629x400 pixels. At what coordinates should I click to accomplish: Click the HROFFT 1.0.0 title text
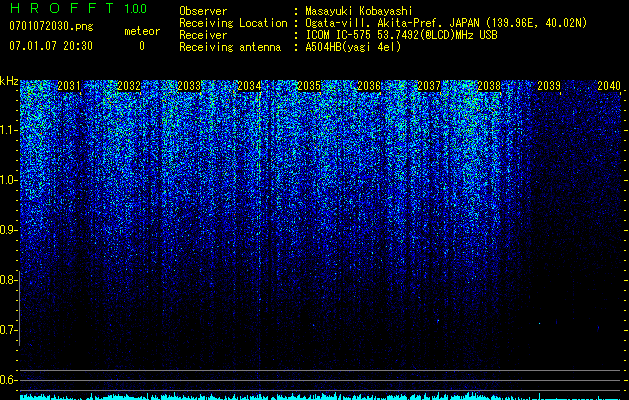(78, 8)
